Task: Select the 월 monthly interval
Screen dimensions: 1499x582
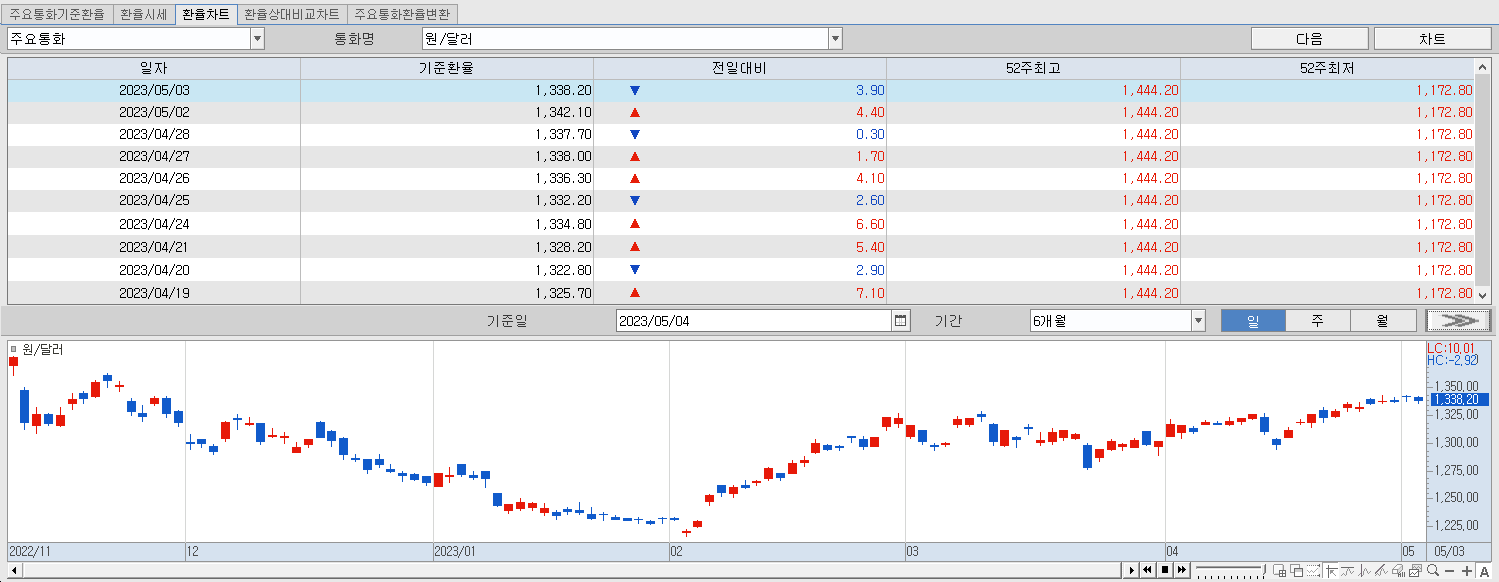Action: (1383, 321)
